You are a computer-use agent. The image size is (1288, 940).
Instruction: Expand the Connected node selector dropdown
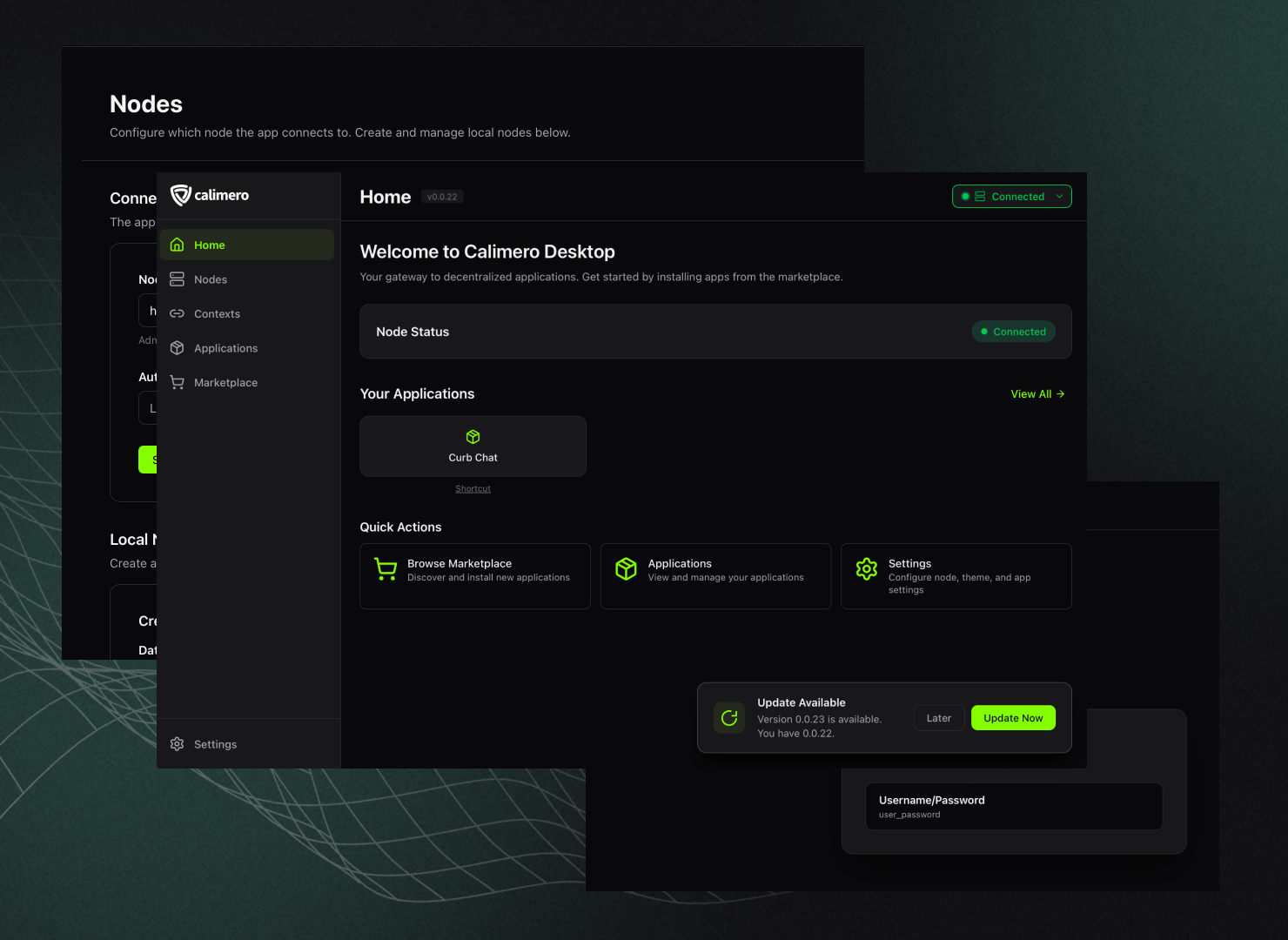click(x=1059, y=196)
